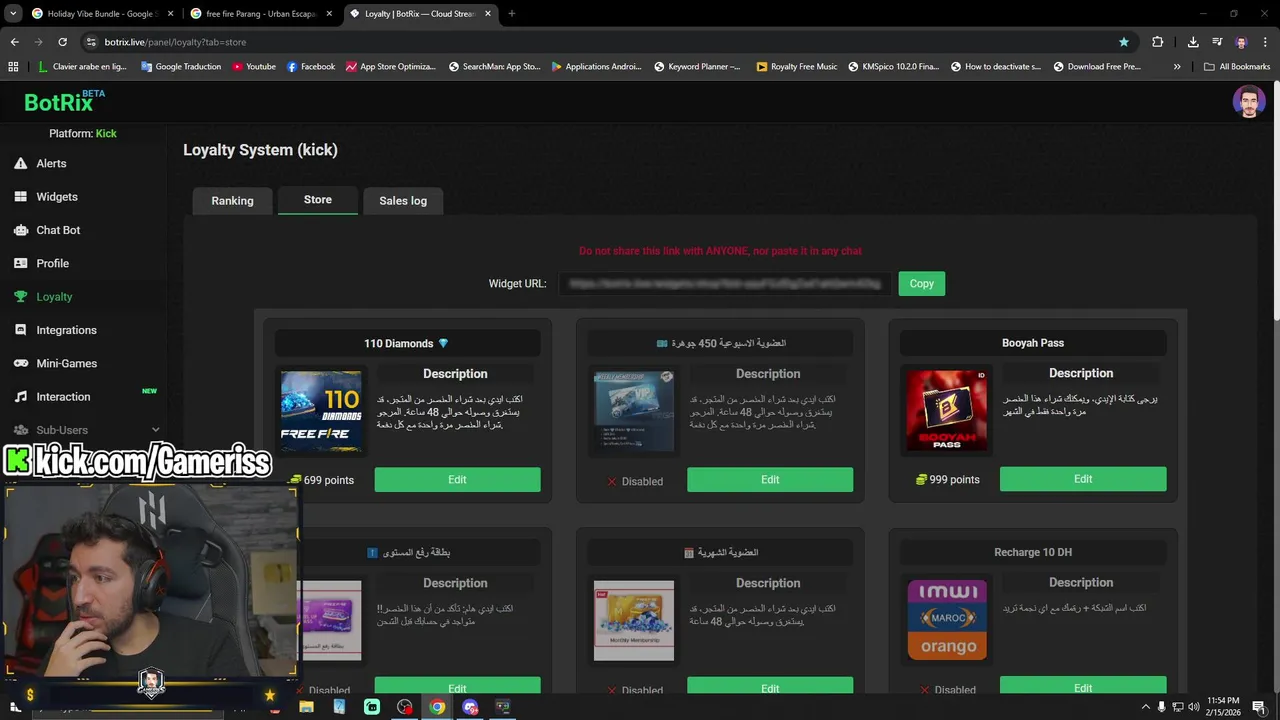Open the volume icon in system tray

pos(1193,707)
